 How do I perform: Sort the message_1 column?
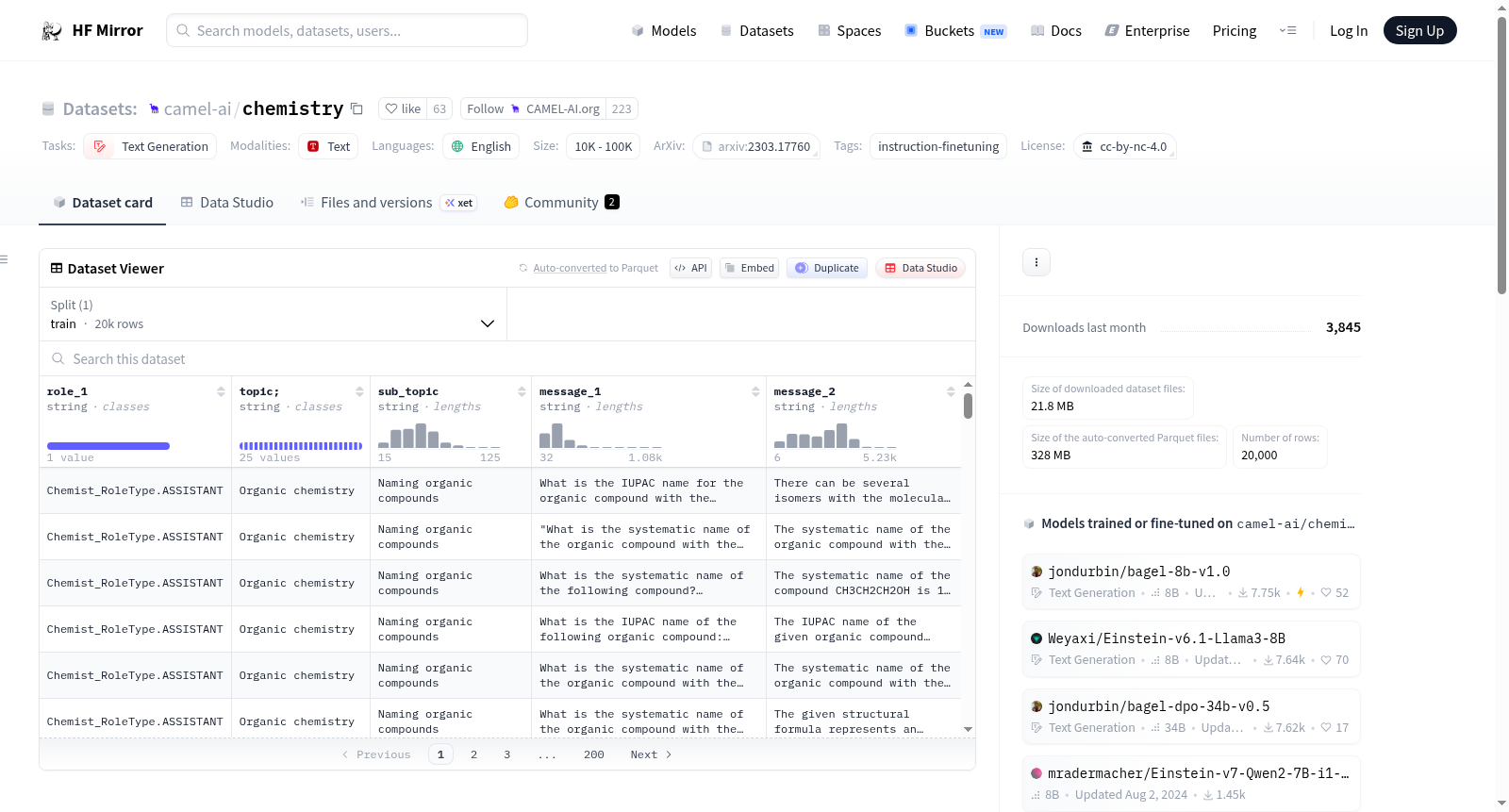tap(755, 391)
